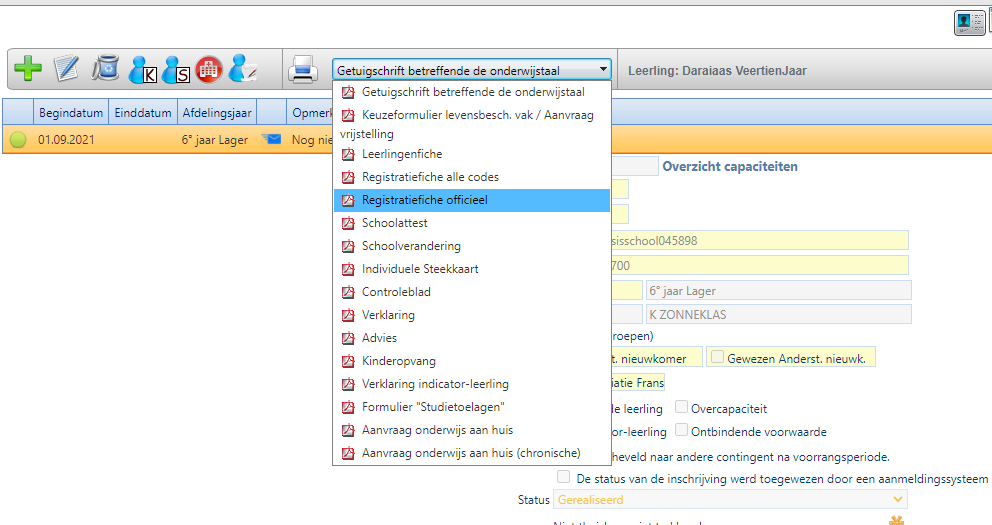The width and height of the screenshot is (992, 525).
Task: Click the person icon marked S
Action: click(175, 69)
